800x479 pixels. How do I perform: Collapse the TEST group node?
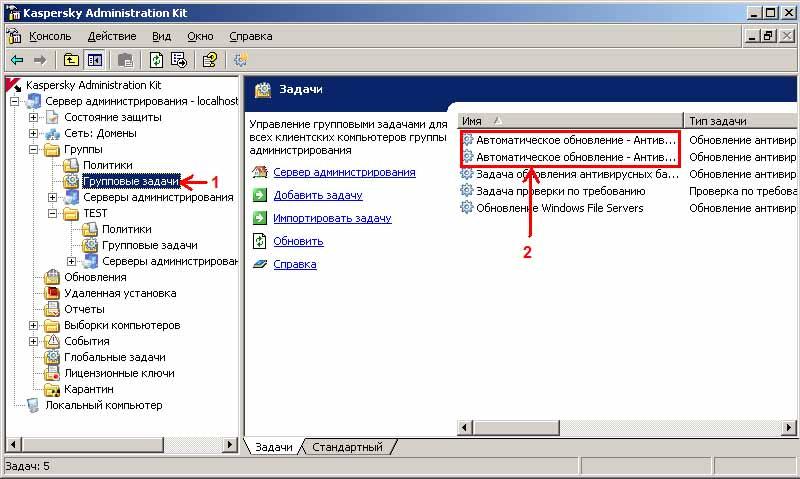[53, 214]
